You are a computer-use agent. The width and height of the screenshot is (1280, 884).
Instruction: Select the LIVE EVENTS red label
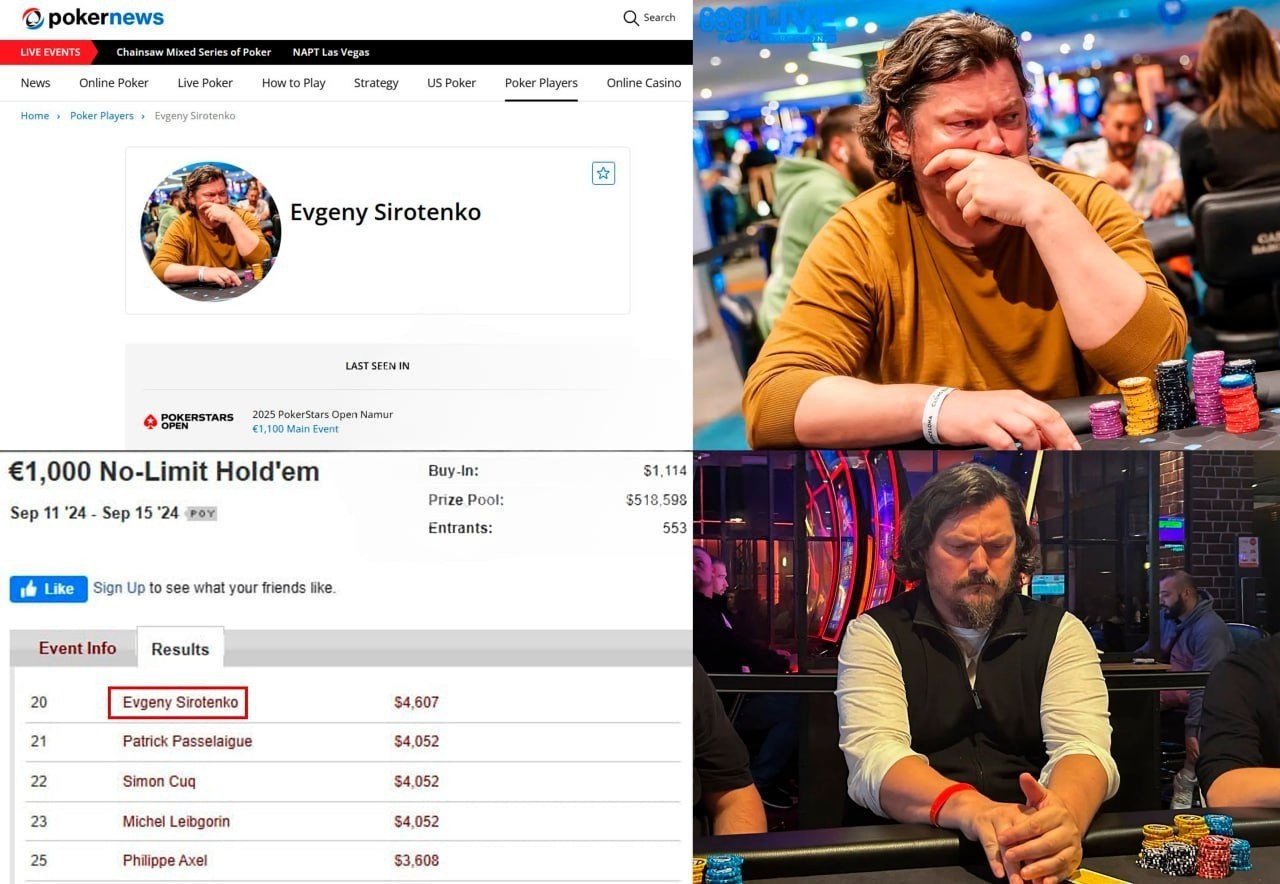click(49, 52)
